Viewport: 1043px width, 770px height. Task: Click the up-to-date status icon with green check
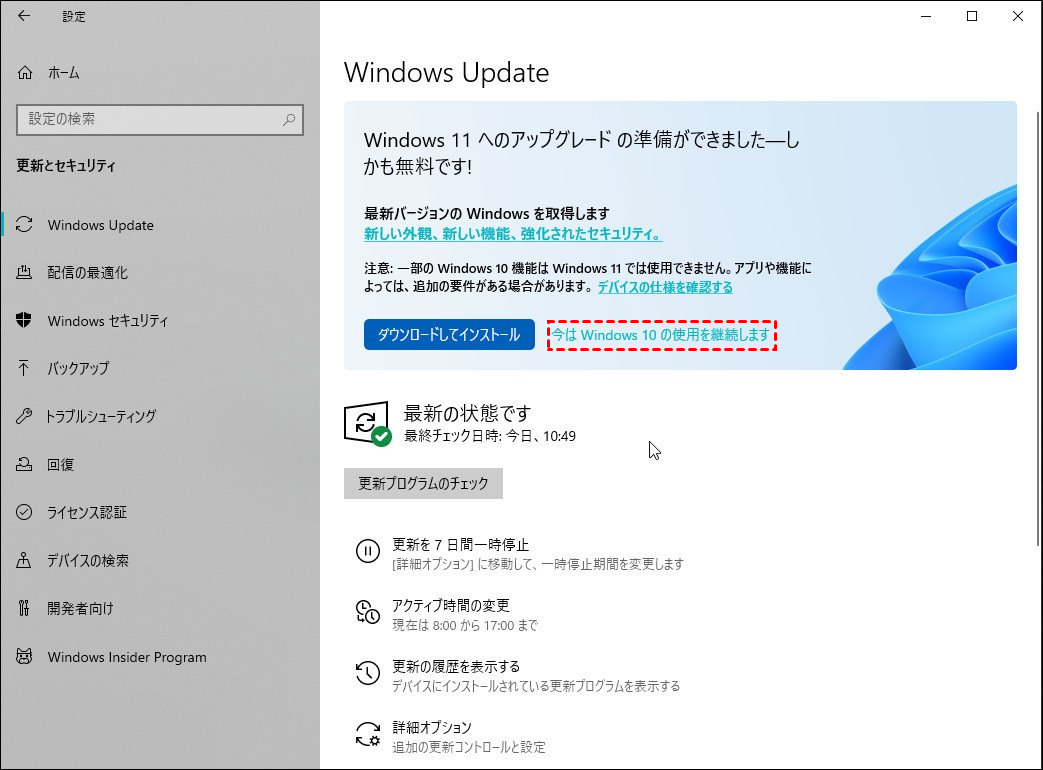[x=367, y=424]
